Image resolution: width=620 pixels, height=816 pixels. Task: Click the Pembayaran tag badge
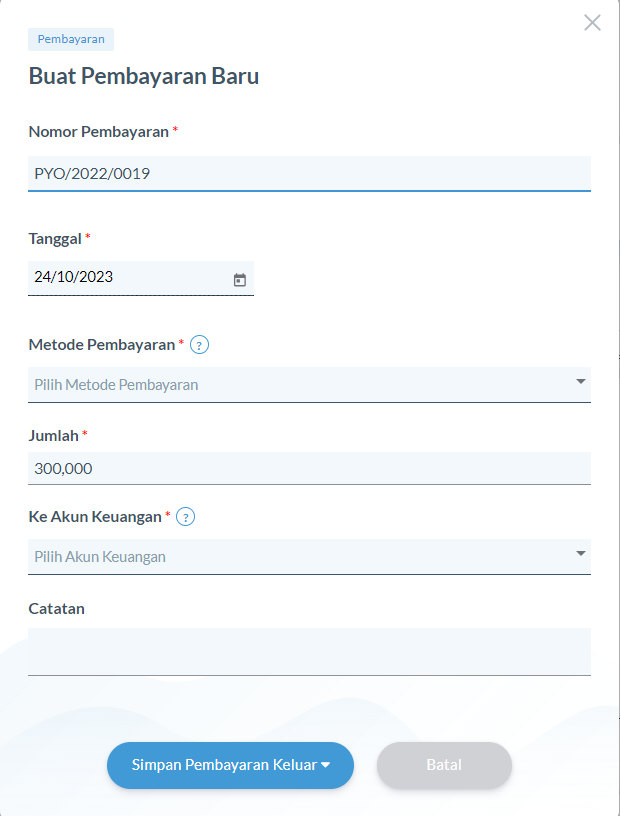[x=71, y=40]
